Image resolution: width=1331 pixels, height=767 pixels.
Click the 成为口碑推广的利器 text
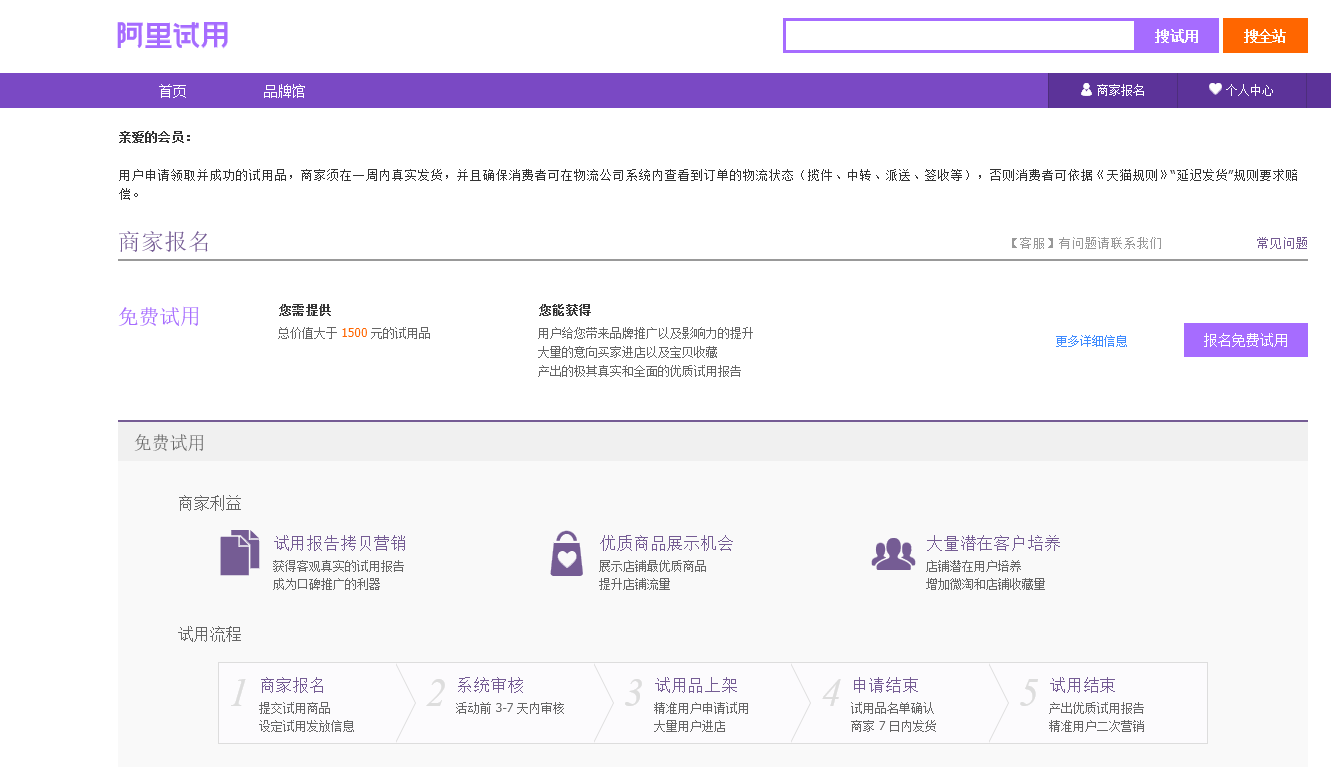click(326, 585)
